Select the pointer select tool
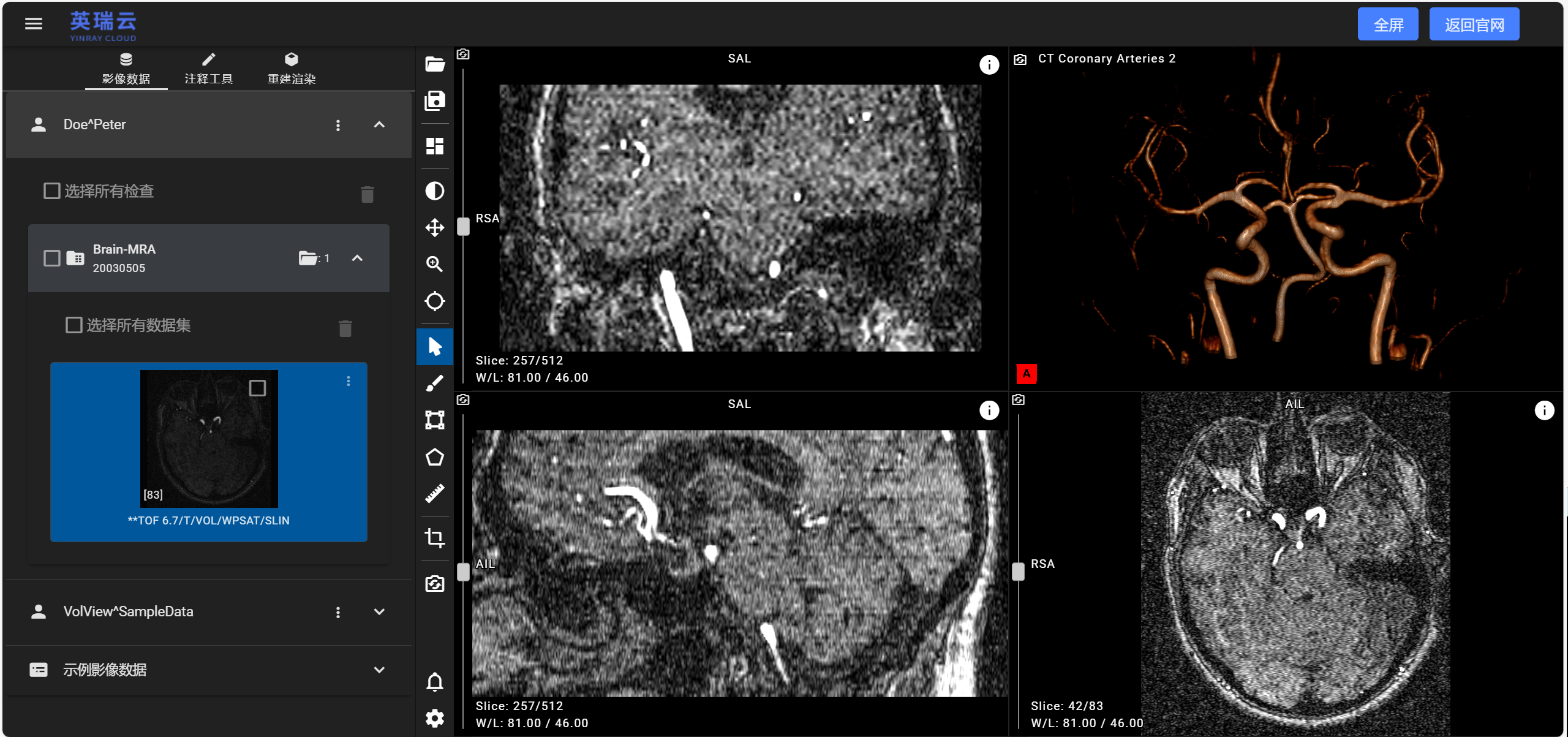The image size is (1568, 737). coord(435,347)
